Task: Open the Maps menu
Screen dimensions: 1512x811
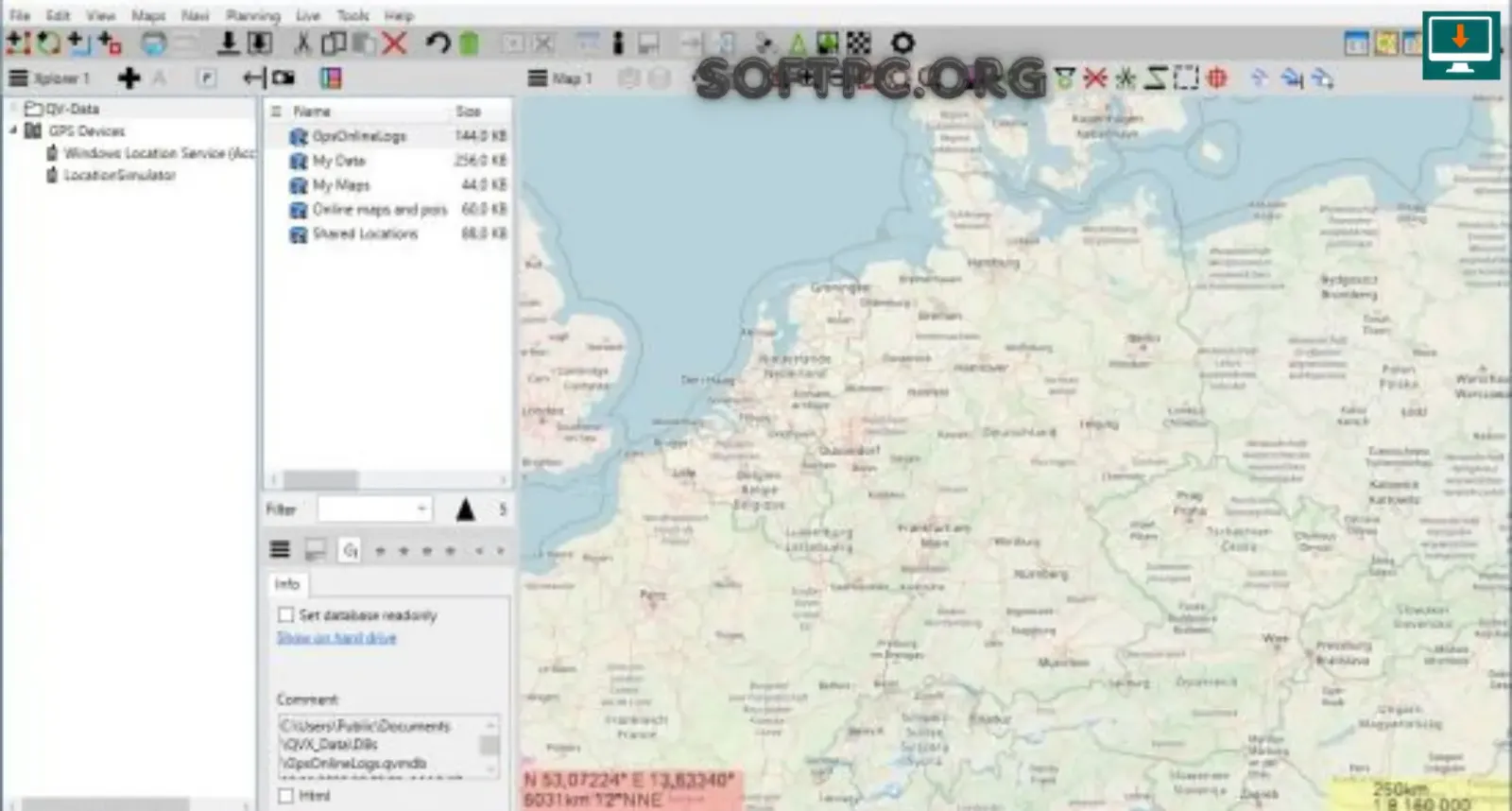Action: click(148, 15)
